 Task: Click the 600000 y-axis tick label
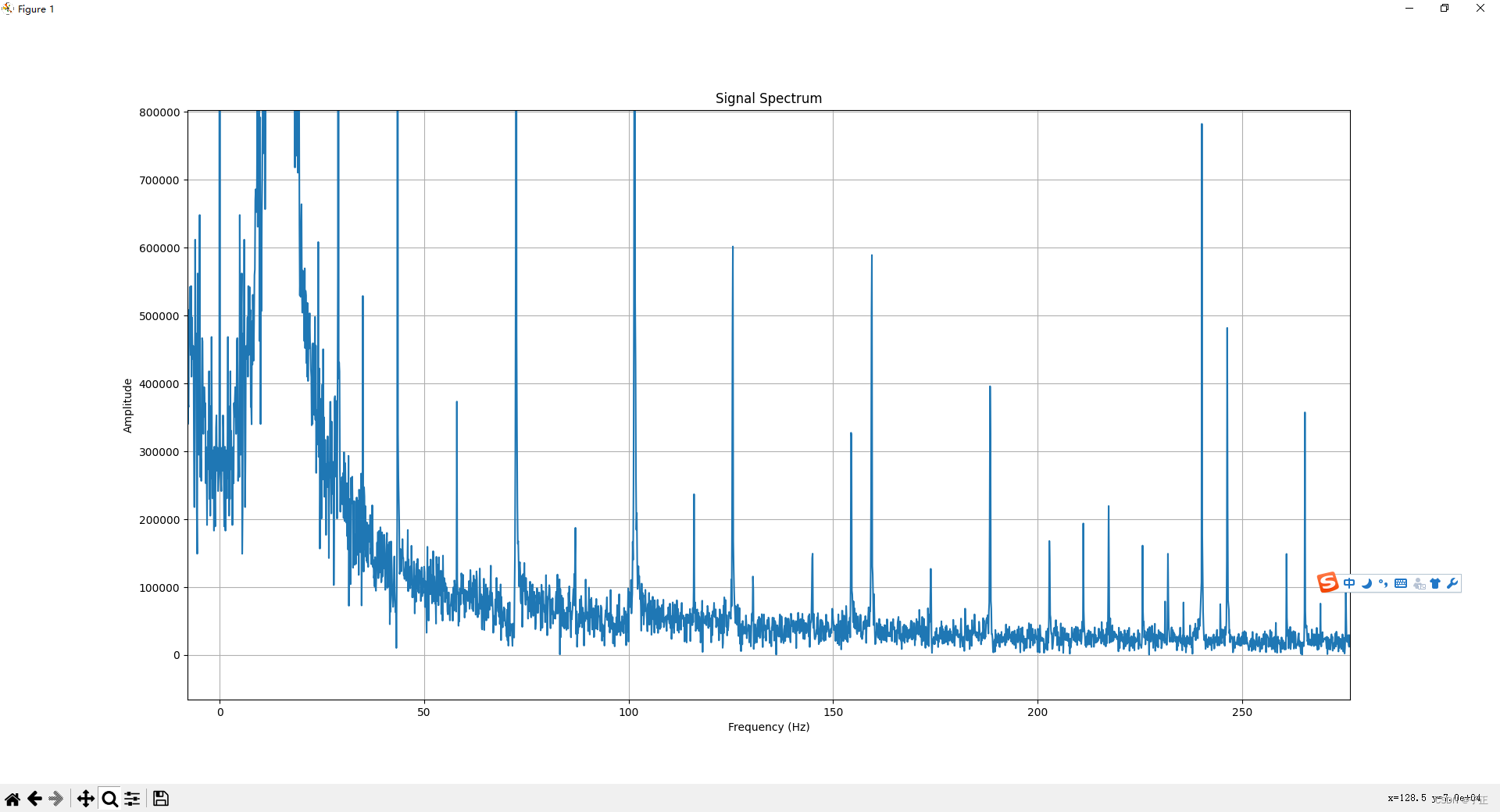point(159,248)
